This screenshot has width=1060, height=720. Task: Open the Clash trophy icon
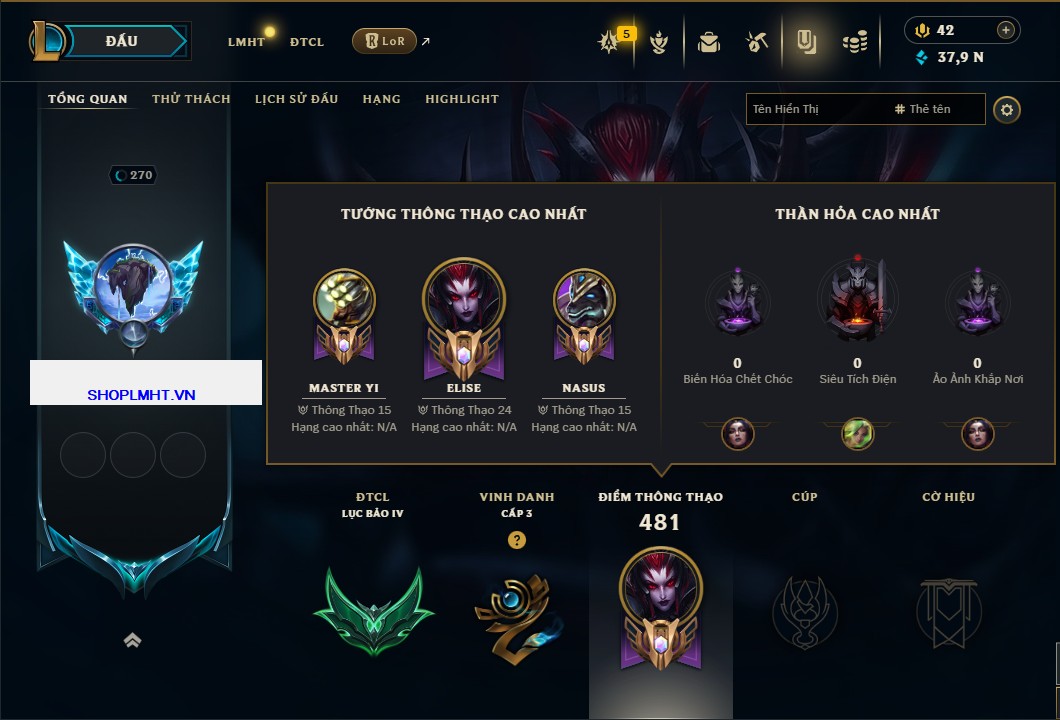[x=658, y=42]
